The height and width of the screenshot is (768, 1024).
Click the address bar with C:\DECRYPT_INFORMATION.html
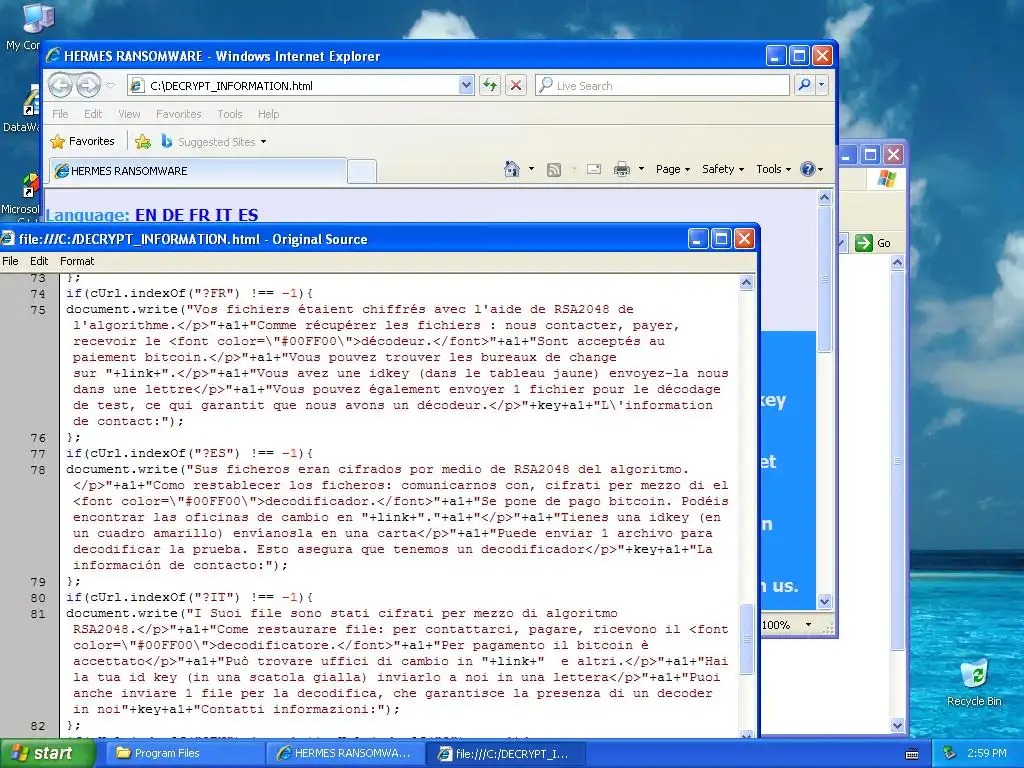293,85
